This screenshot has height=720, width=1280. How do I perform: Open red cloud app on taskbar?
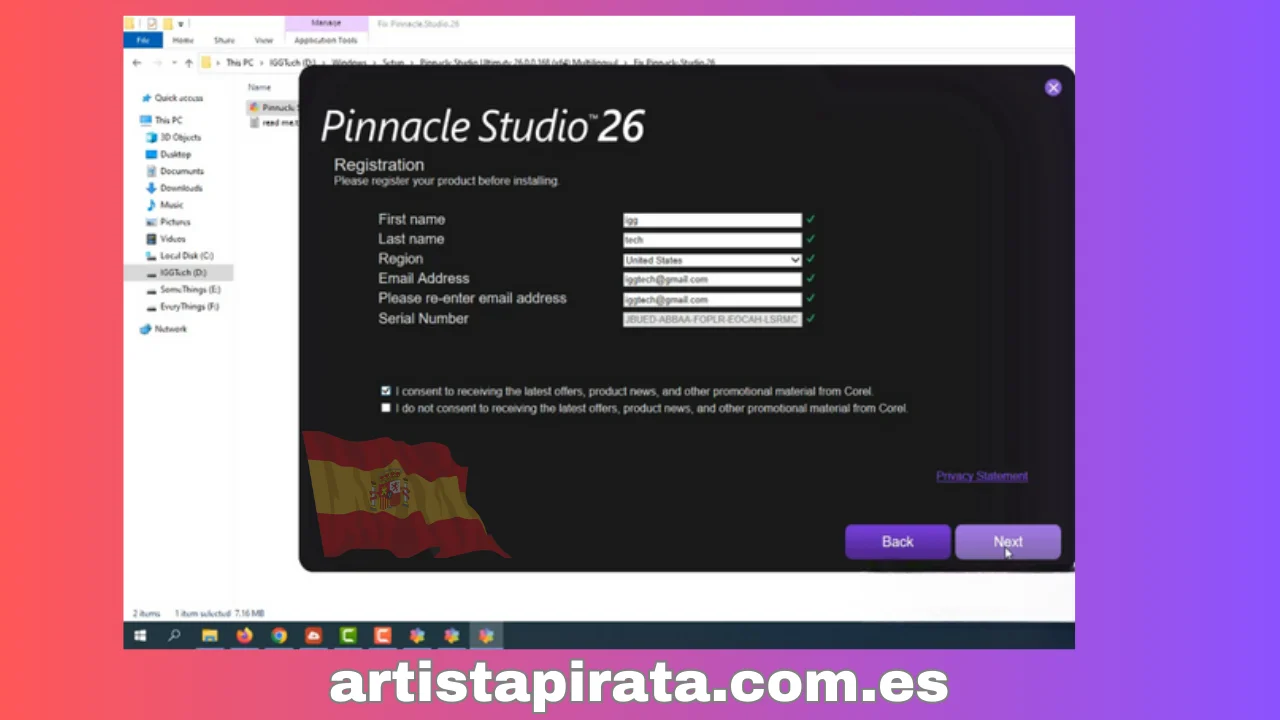tap(313, 635)
